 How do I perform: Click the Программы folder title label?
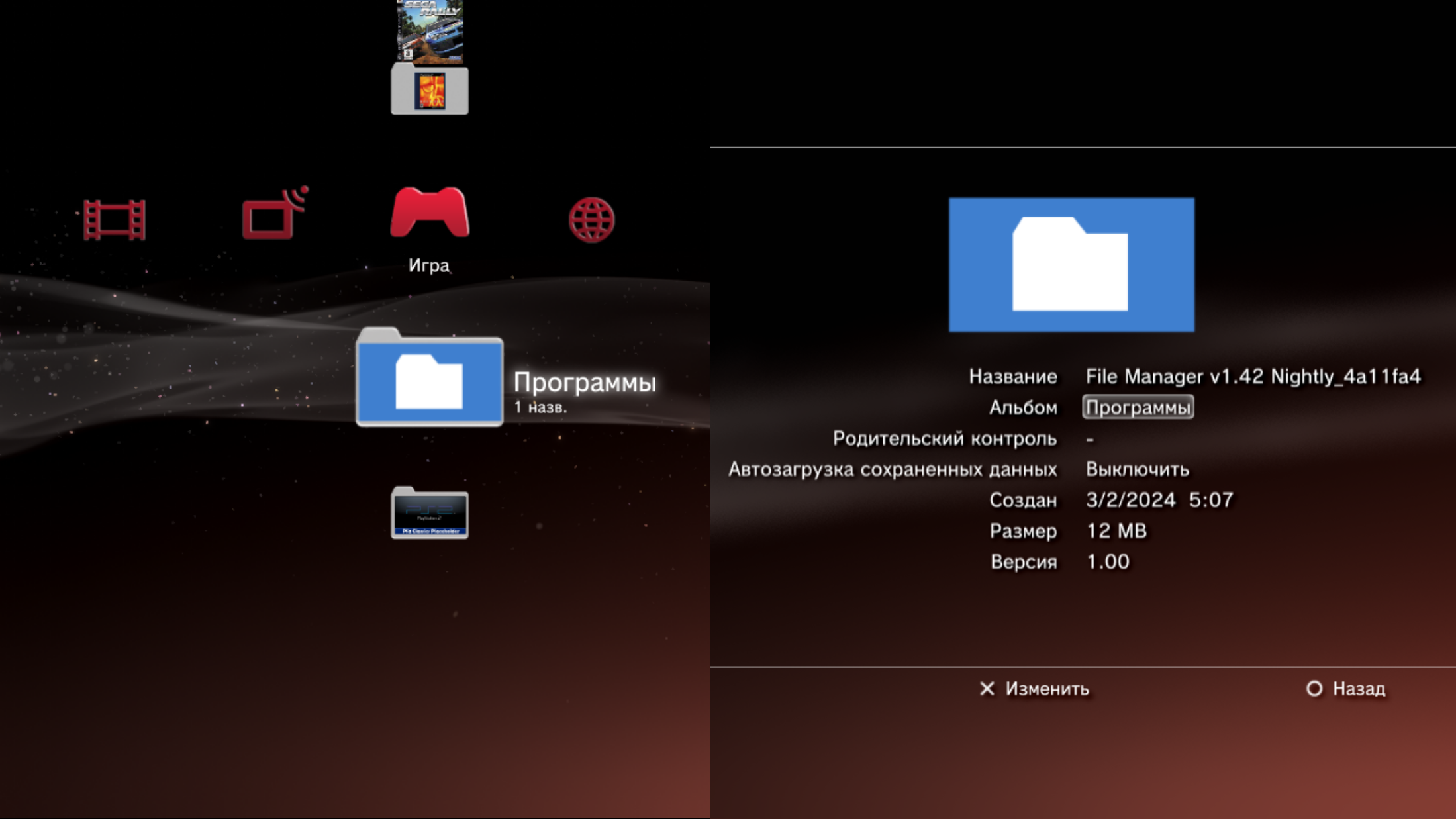tap(585, 383)
